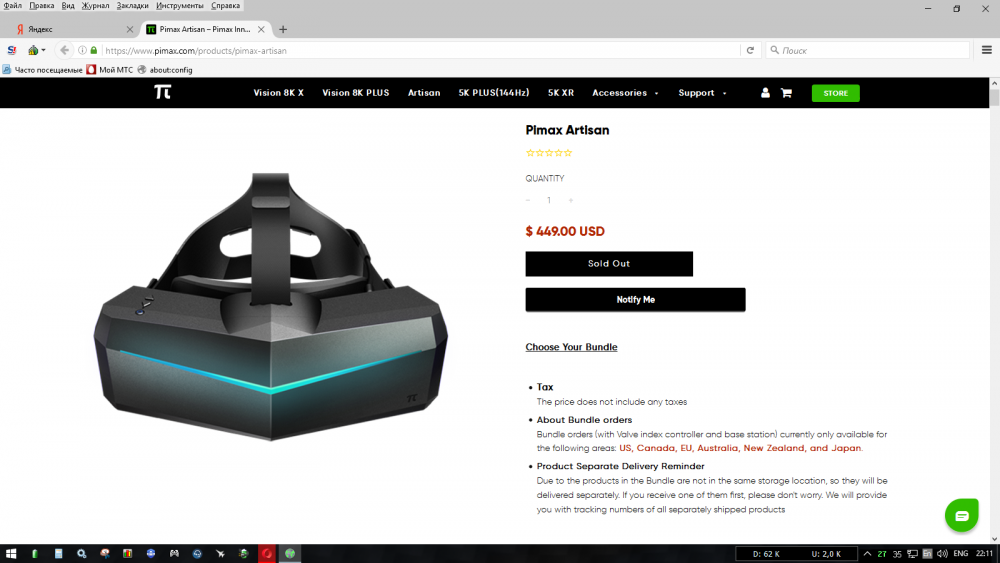
Task: Switch to the Яндекс tab
Action: [x=70, y=29]
